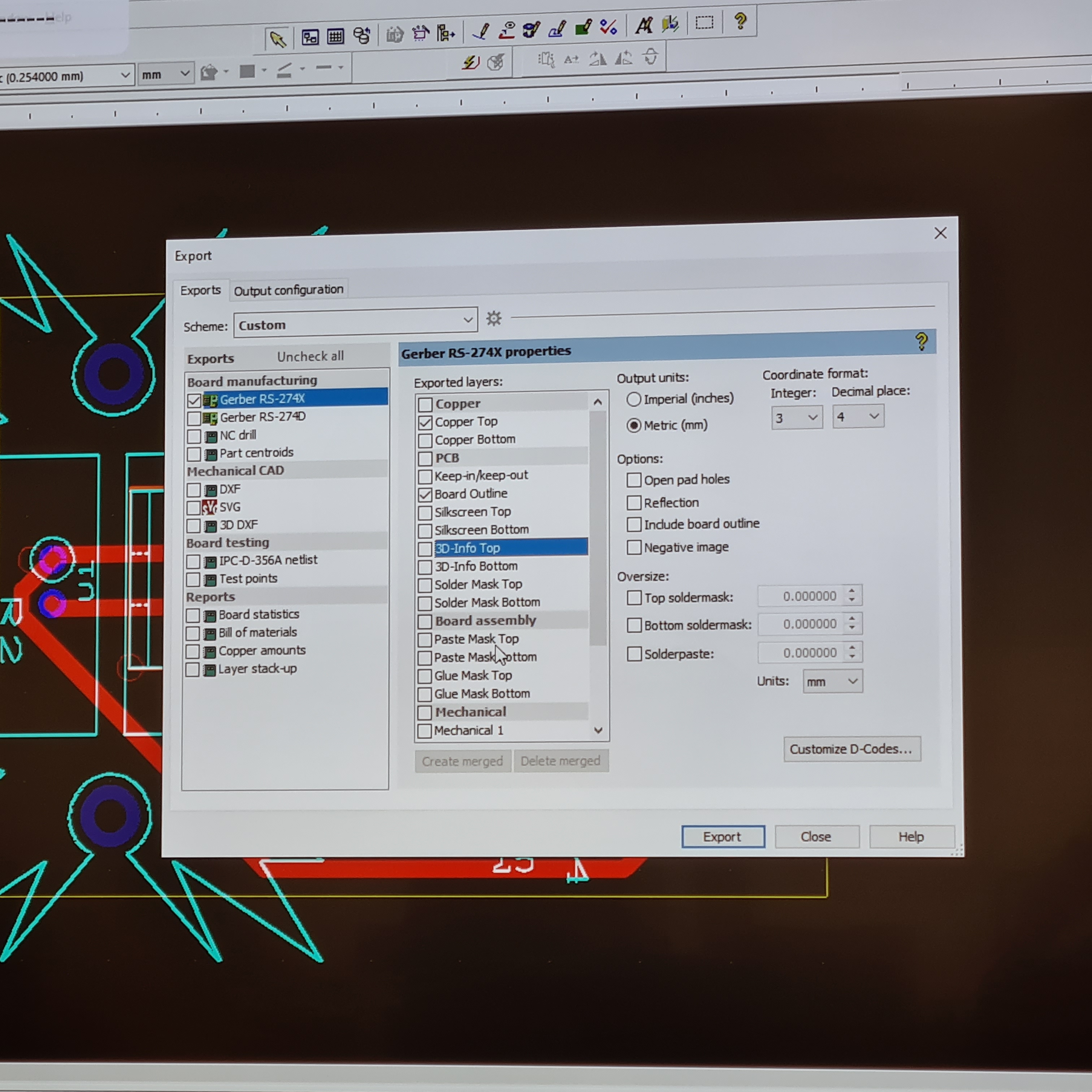Check the Copper Bottom layer checkbox
1092x1092 pixels.
pyautogui.click(x=425, y=440)
